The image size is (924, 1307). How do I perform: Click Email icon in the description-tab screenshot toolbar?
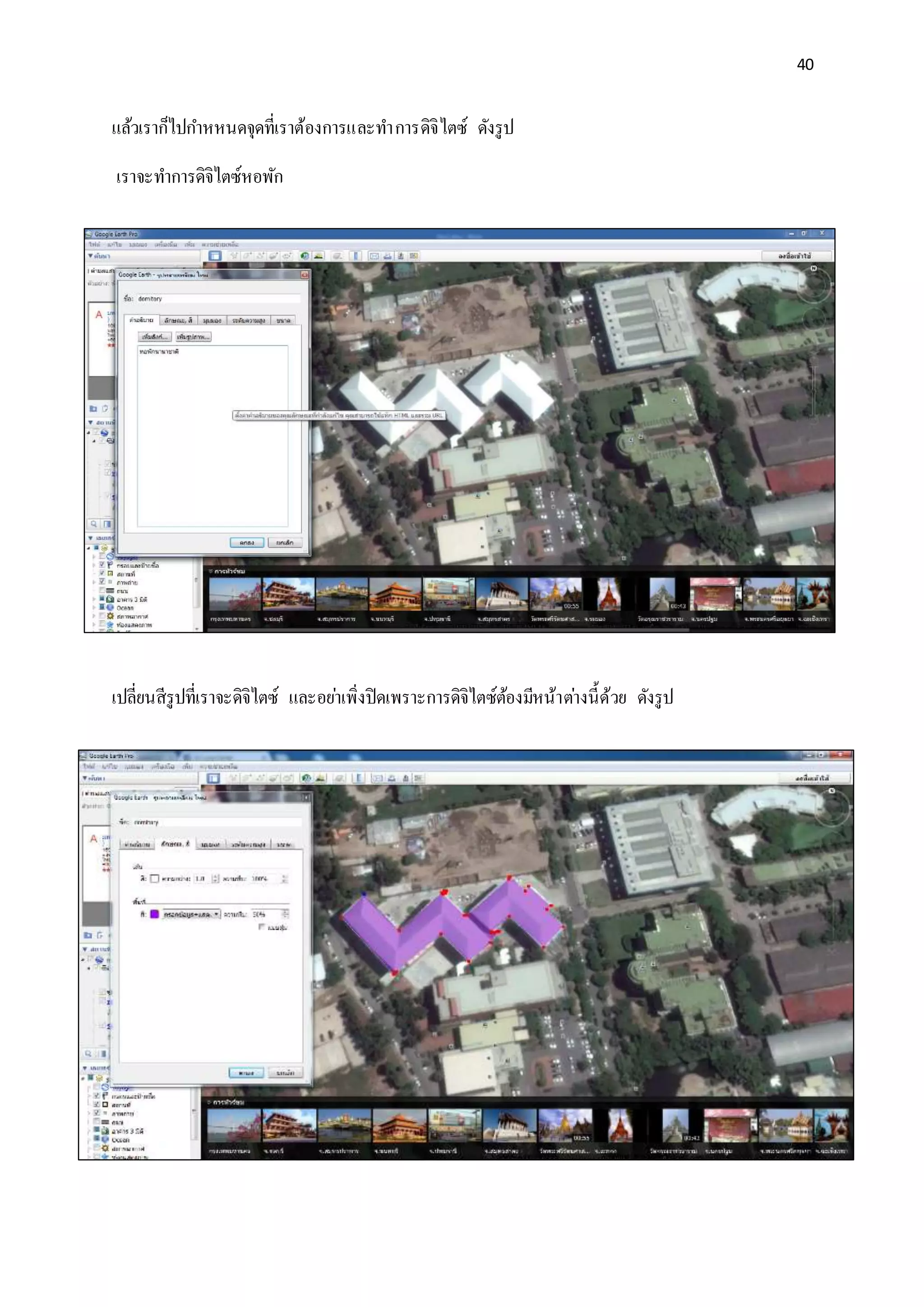tap(374, 256)
